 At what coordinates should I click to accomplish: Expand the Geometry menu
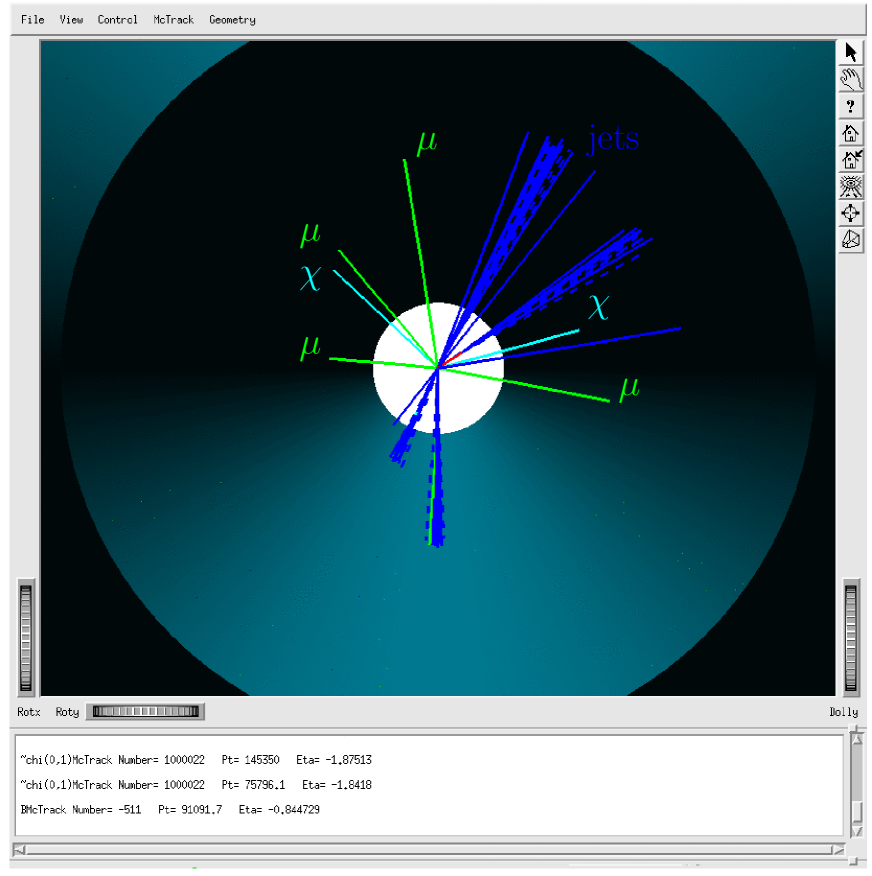[x=232, y=20]
